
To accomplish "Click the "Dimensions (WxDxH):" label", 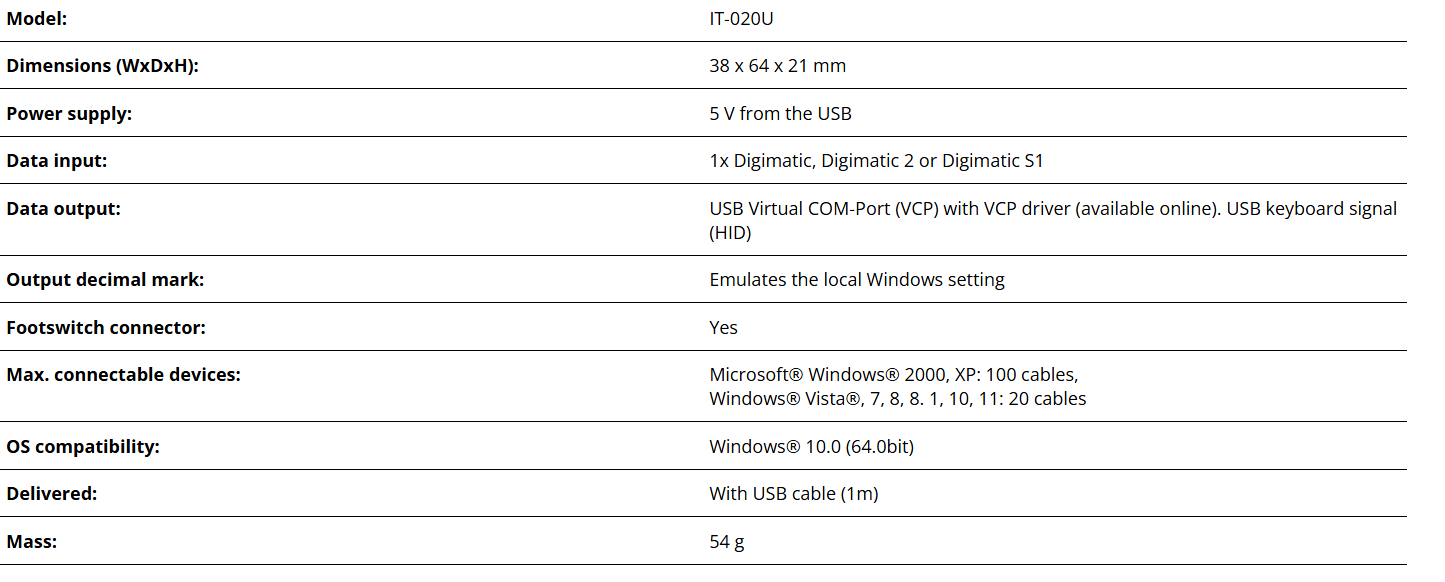I will (102, 66).
